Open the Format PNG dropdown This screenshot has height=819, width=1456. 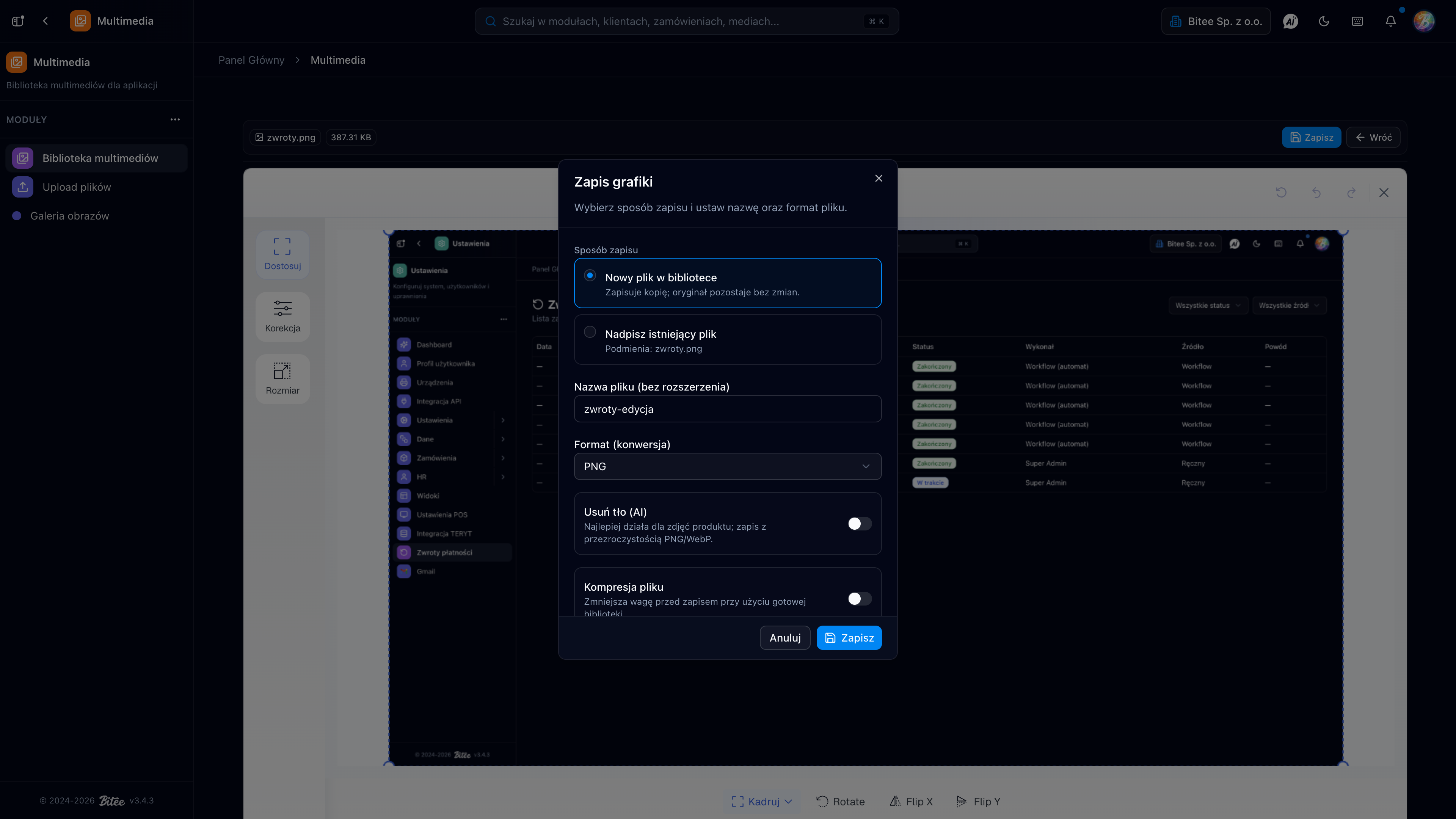click(728, 466)
